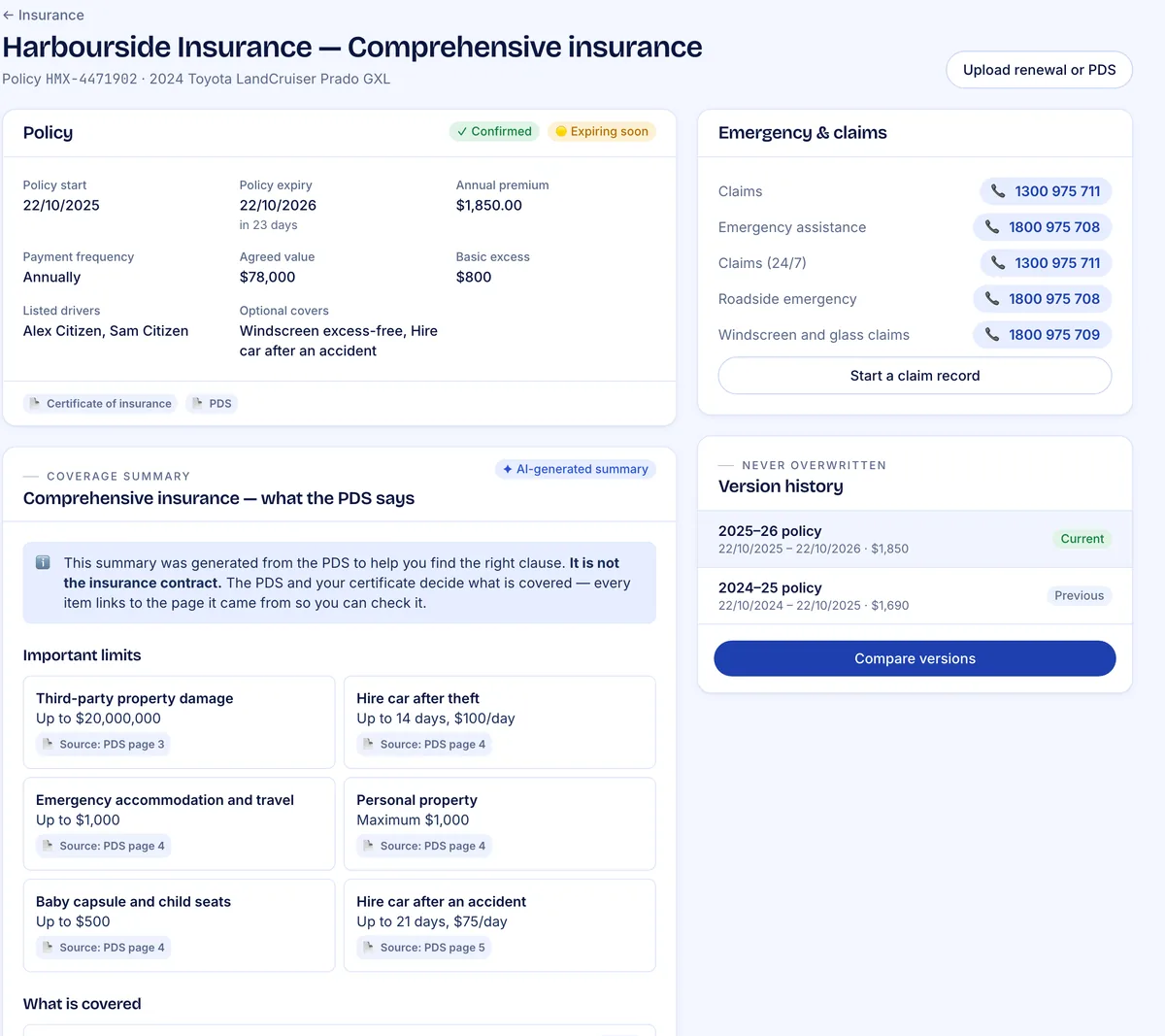Open source PDS page 4 for Personal property
This screenshot has height=1036, width=1165.
[x=424, y=847]
